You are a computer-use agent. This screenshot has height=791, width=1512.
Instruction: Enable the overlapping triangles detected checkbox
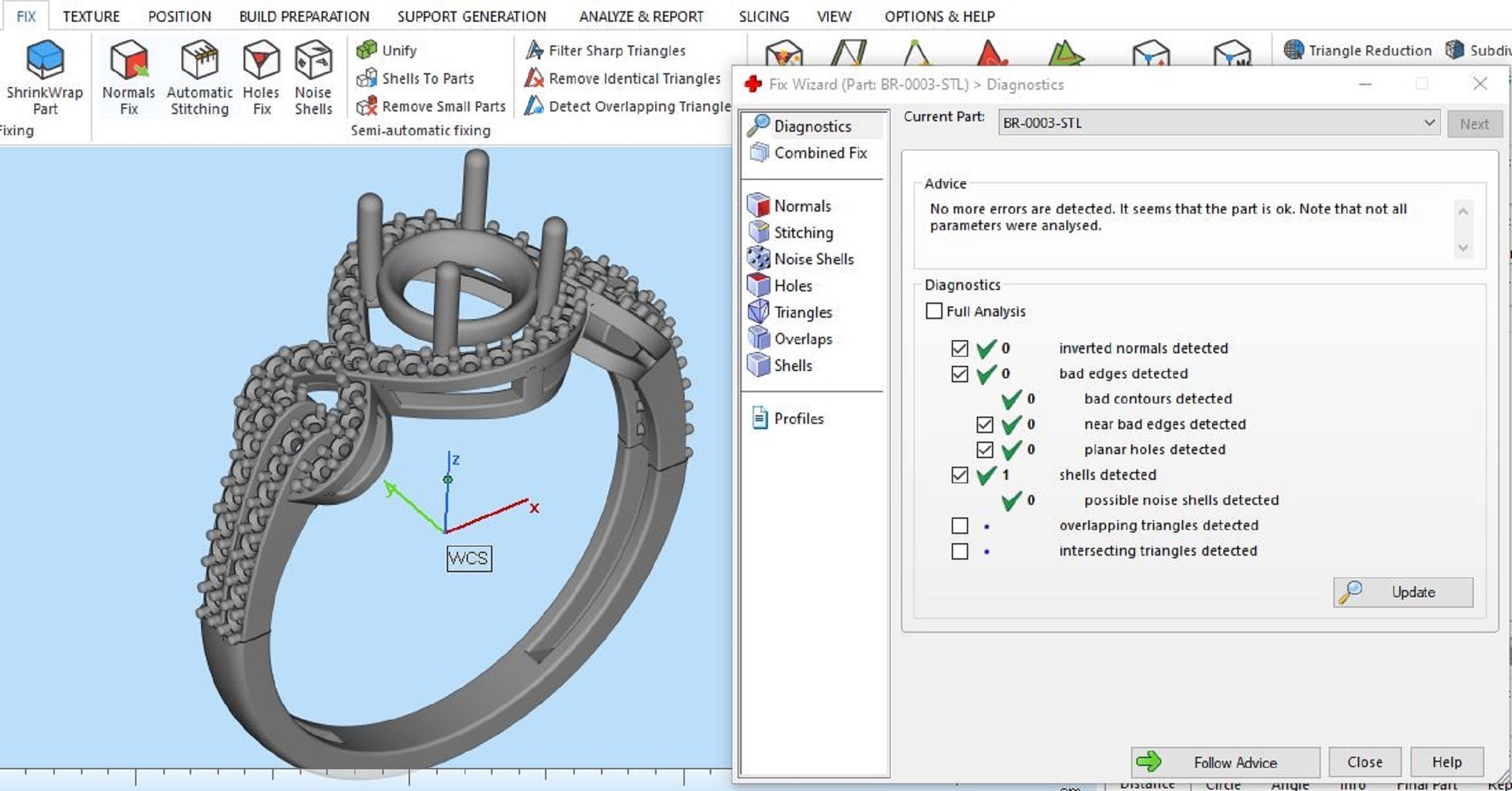click(x=960, y=525)
